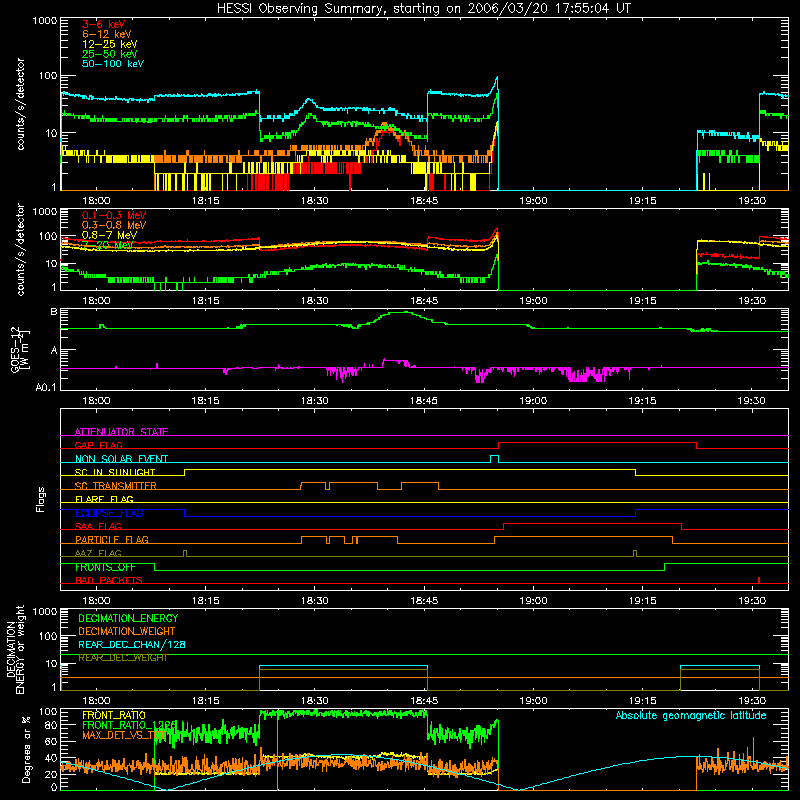Image resolution: width=800 pixels, height=800 pixels.
Task: Click the FRONTS_OFF flag label
Action: [105, 567]
